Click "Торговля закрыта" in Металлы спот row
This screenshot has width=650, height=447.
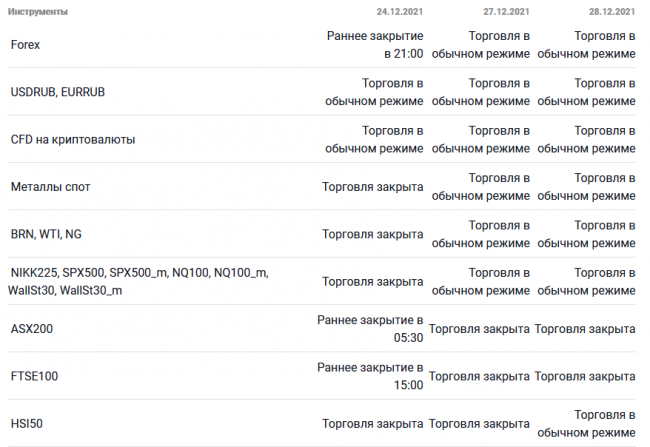pos(372,187)
